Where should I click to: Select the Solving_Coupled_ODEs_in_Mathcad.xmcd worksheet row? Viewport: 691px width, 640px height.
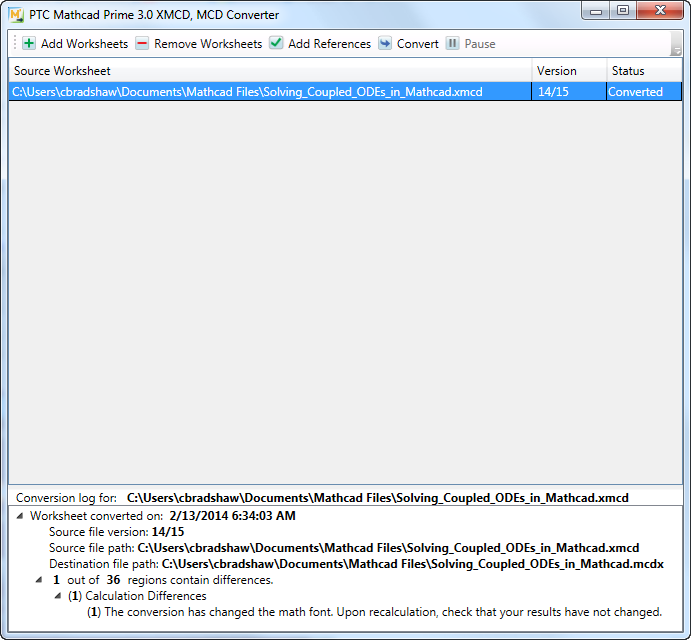pos(345,92)
